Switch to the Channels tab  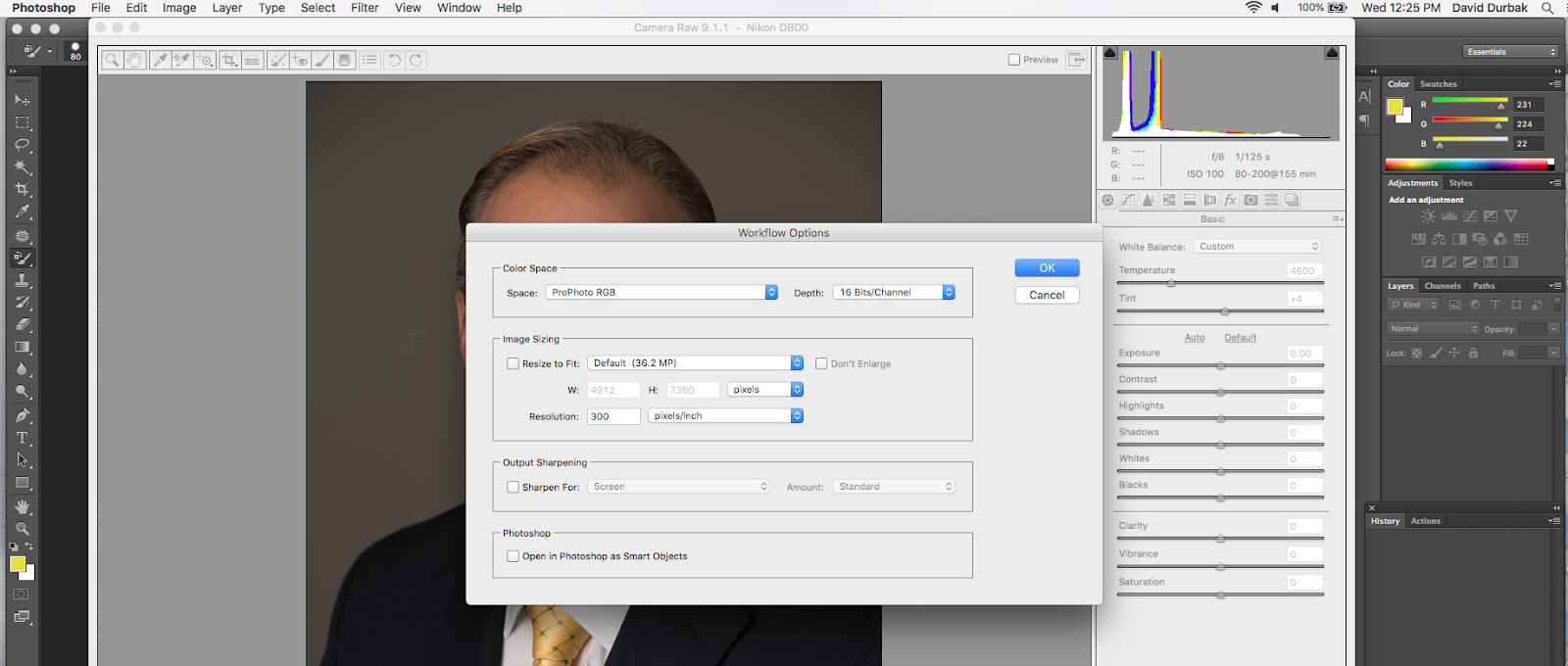(1442, 286)
